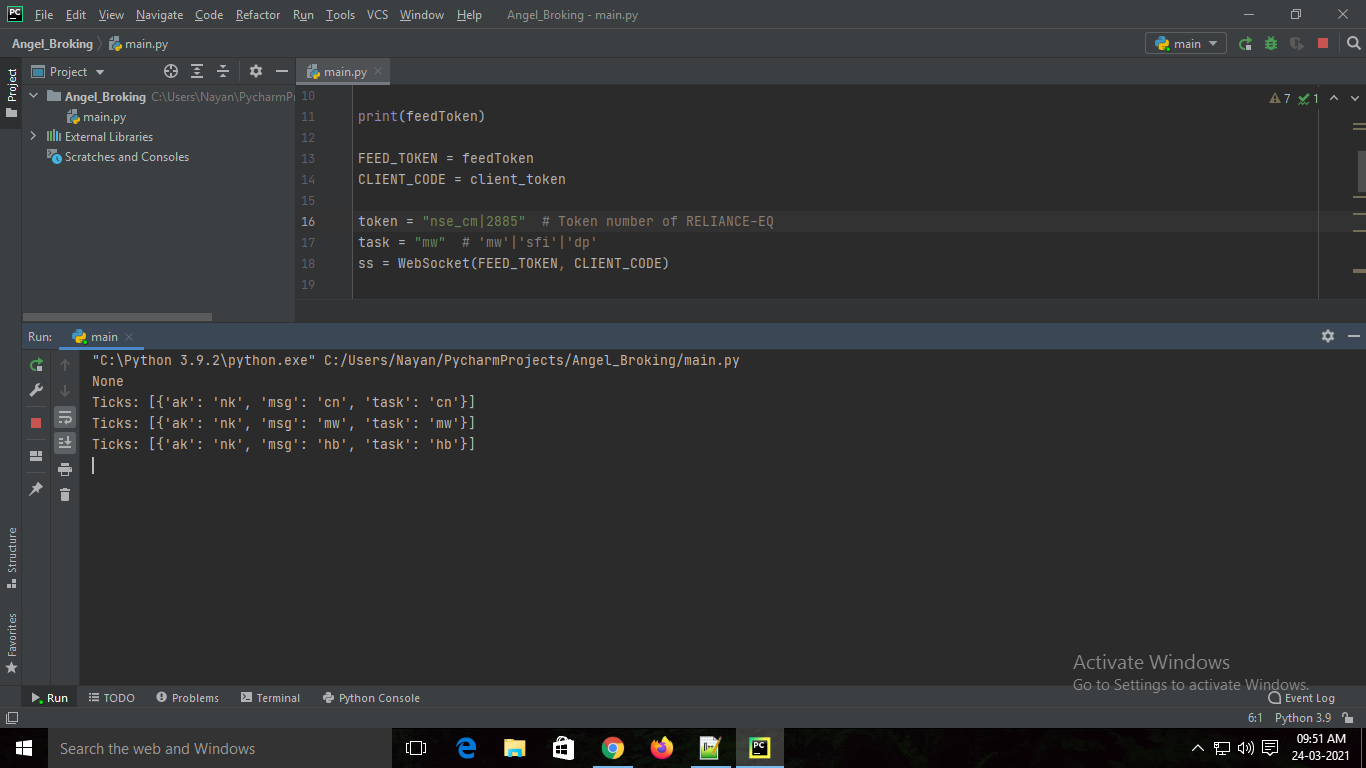The image size is (1366, 768).
Task: Expand External Libraries node
Action: coord(33,136)
